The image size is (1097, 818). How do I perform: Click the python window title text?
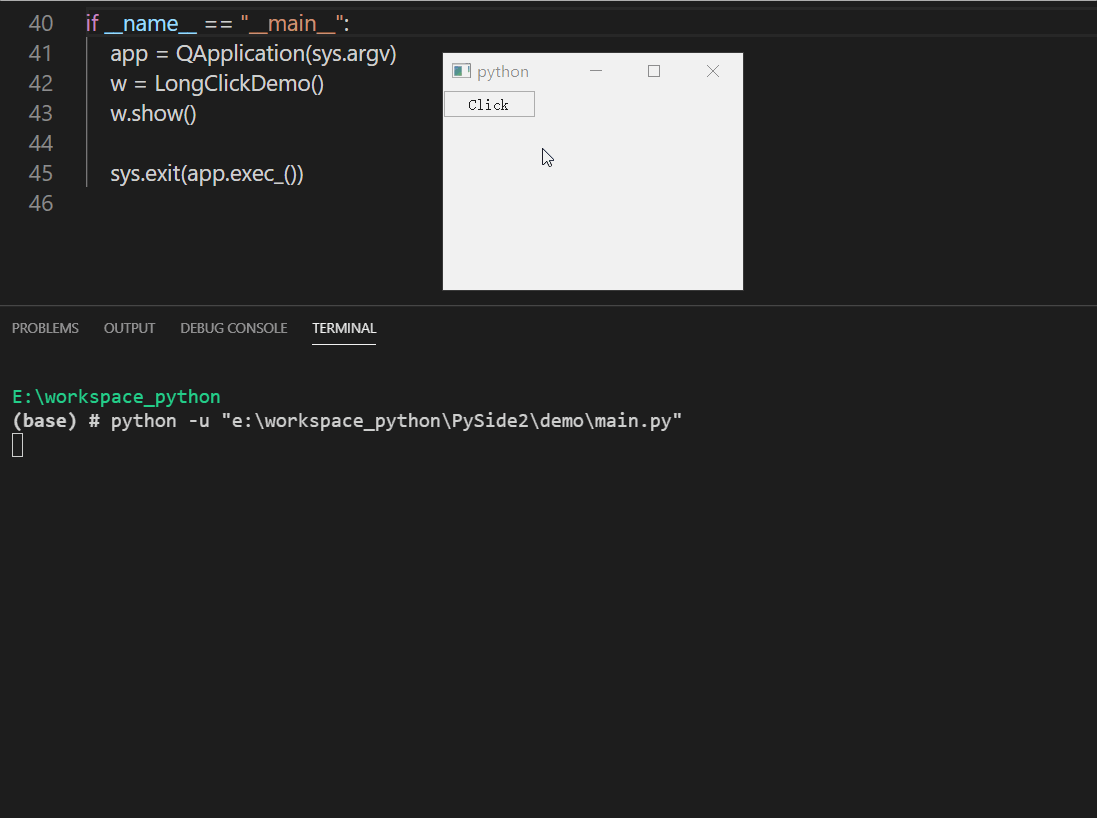tap(502, 70)
